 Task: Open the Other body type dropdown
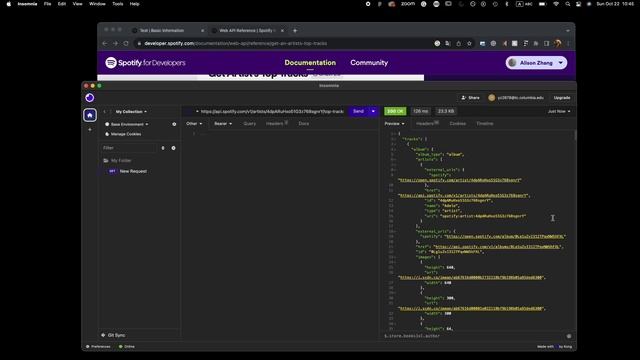point(194,123)
